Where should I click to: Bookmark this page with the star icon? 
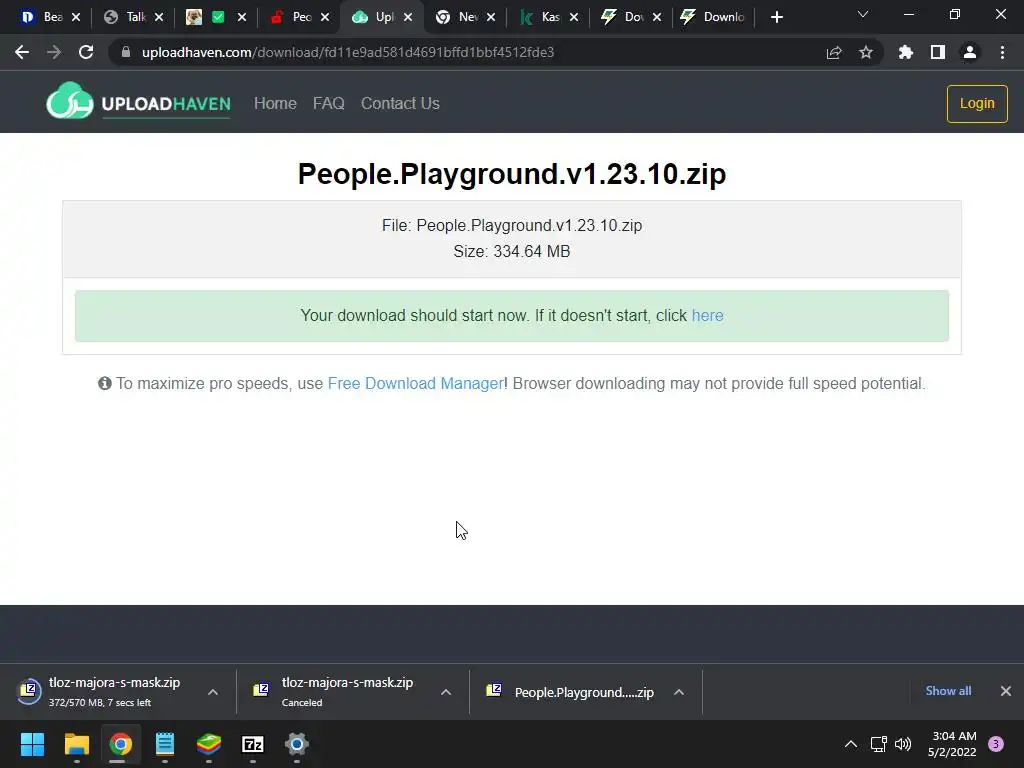866,52
